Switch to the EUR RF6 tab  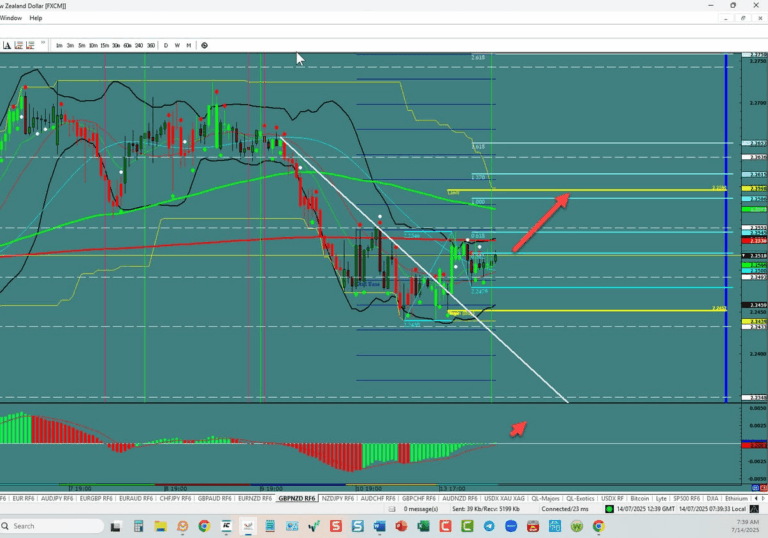tap(24, 498)
